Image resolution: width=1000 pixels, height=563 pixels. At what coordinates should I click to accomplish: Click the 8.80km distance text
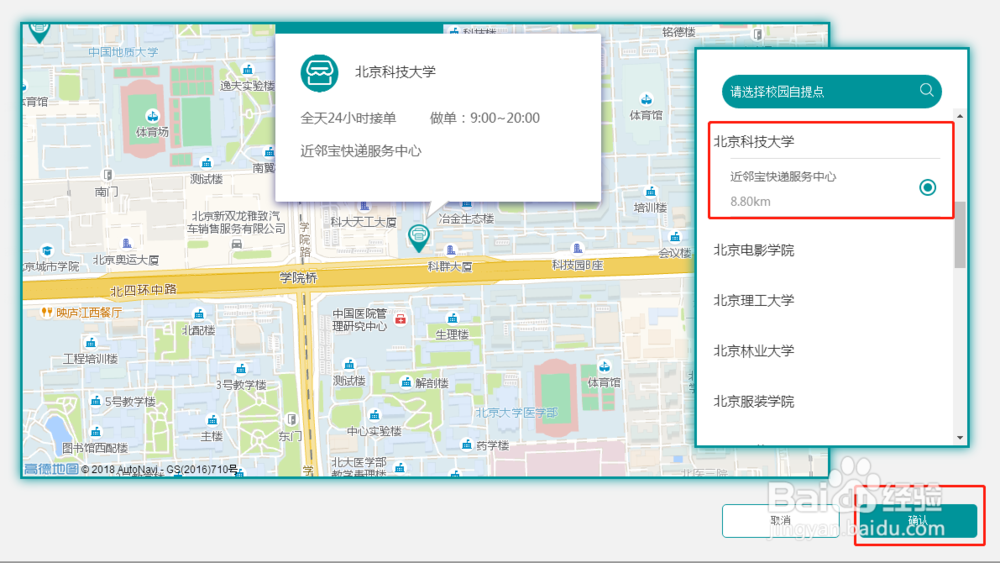(x=751, y=201)
